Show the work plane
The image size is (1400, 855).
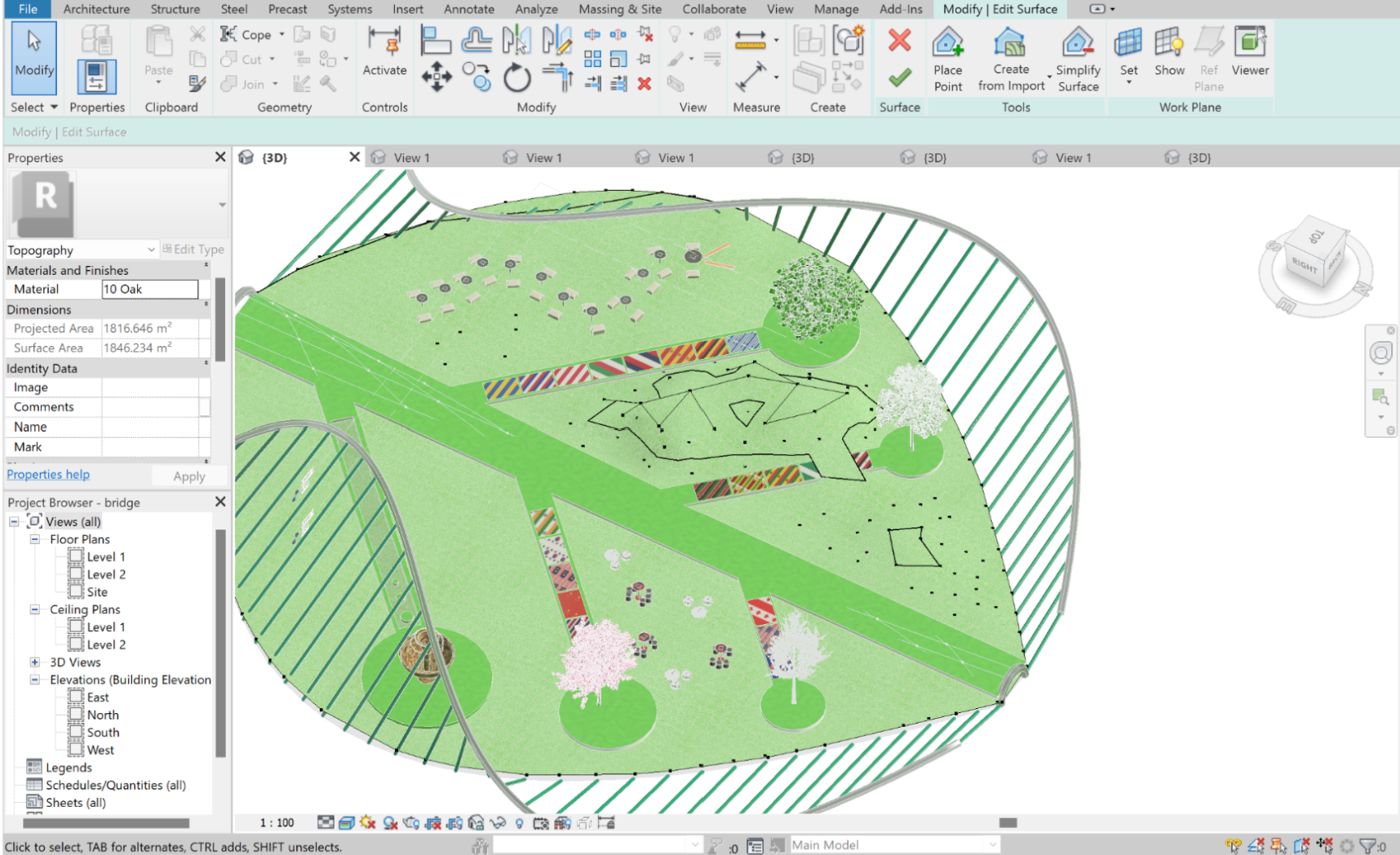pos(1169,52)
